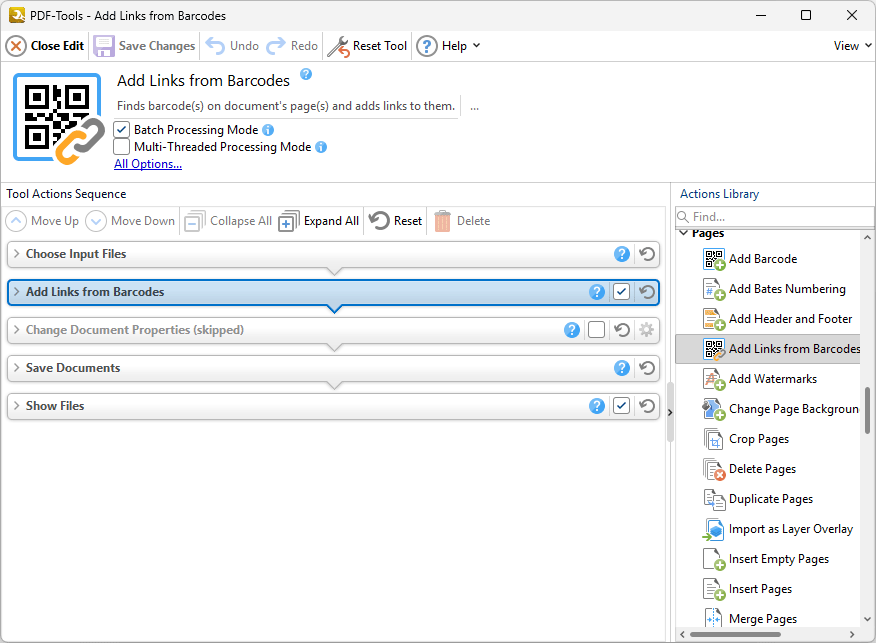
Task: Reset the Change Document Properties step
Action: click(622, 330)
